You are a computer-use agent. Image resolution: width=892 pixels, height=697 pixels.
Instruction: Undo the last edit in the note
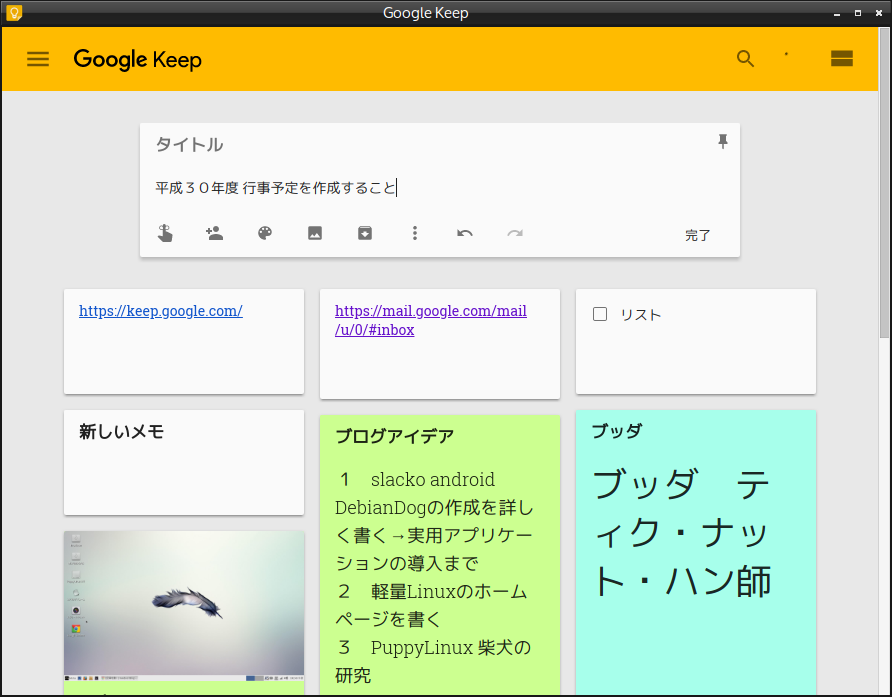point(464,233)
